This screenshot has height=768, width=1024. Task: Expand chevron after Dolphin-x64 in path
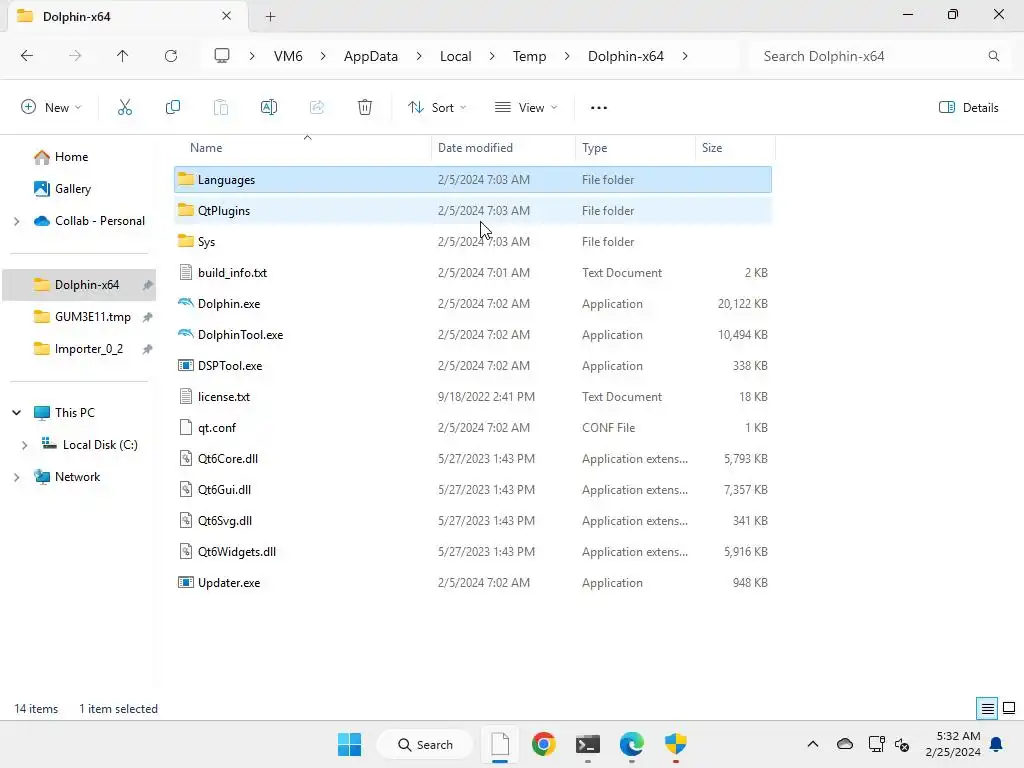pyautogui.click(x=684, y=56)
